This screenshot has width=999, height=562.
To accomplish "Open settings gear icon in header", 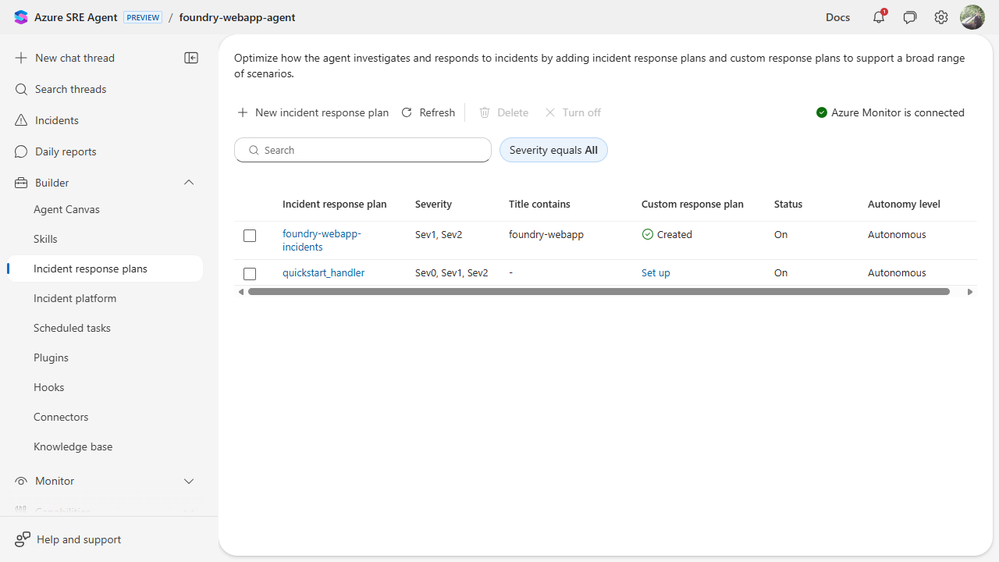I will point(941,17).
